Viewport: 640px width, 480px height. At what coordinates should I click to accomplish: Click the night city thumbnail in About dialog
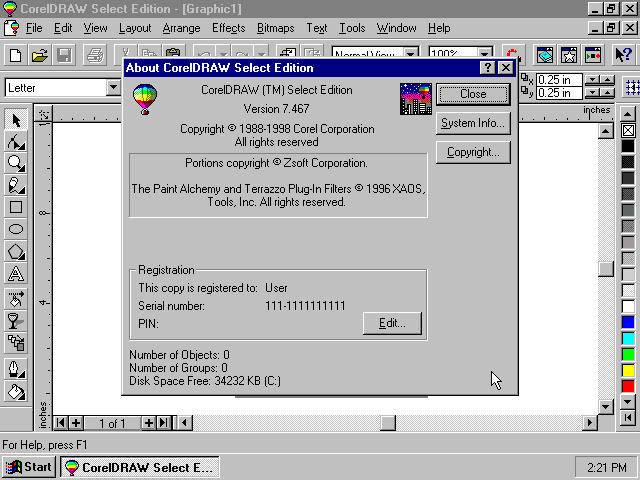[416, 99]
